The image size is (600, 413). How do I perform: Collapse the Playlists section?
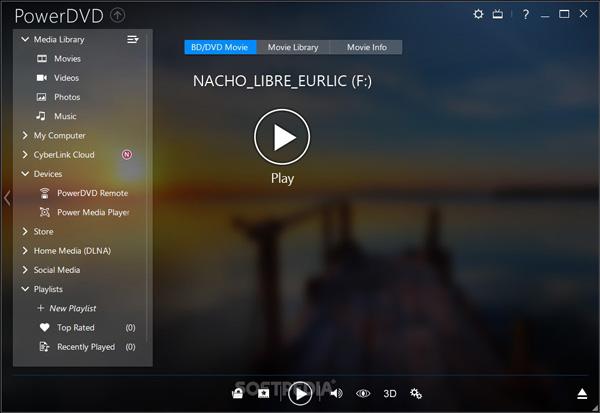coord(25,289)
